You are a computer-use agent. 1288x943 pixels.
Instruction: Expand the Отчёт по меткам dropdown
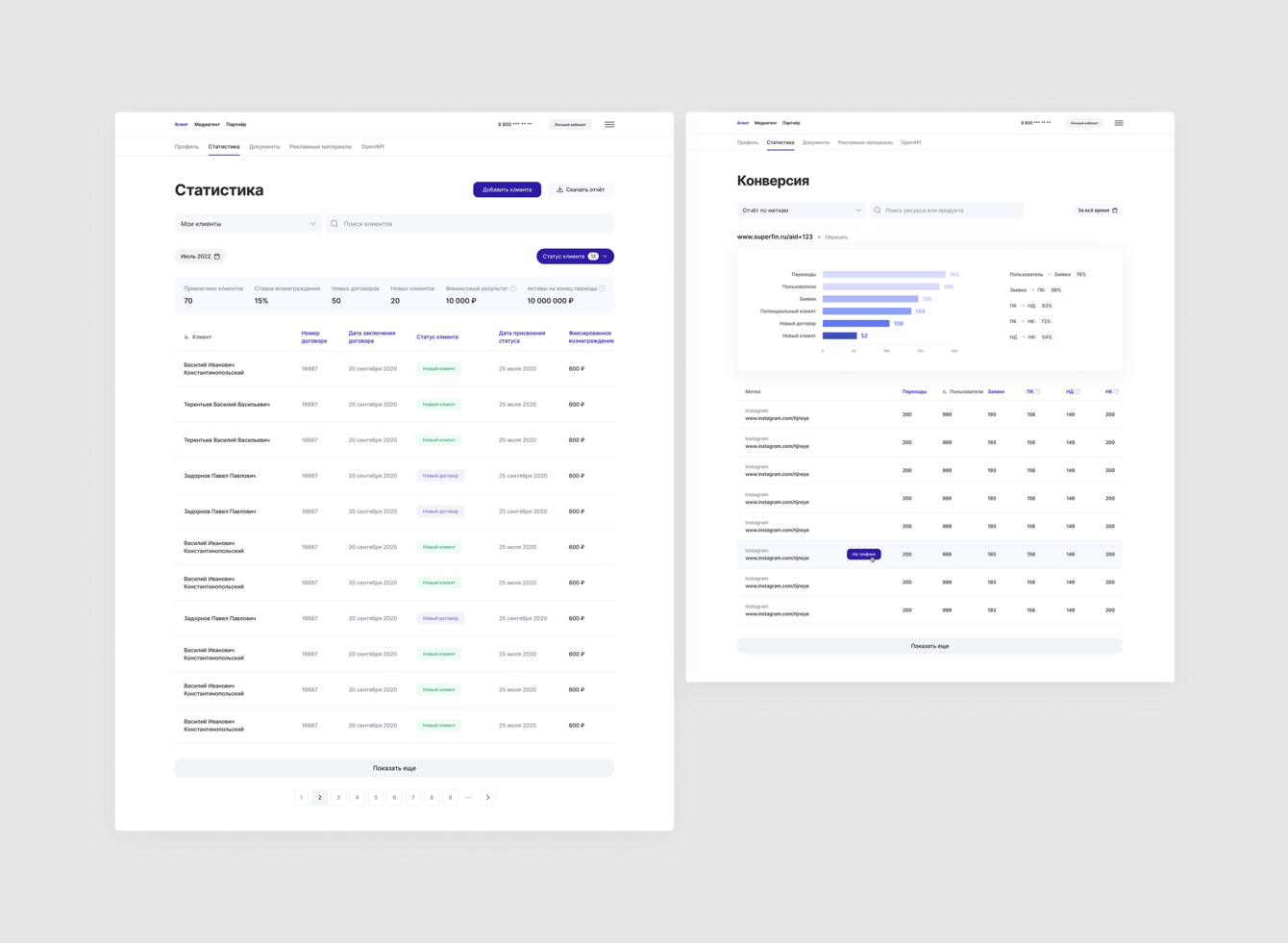pos(801,211)
